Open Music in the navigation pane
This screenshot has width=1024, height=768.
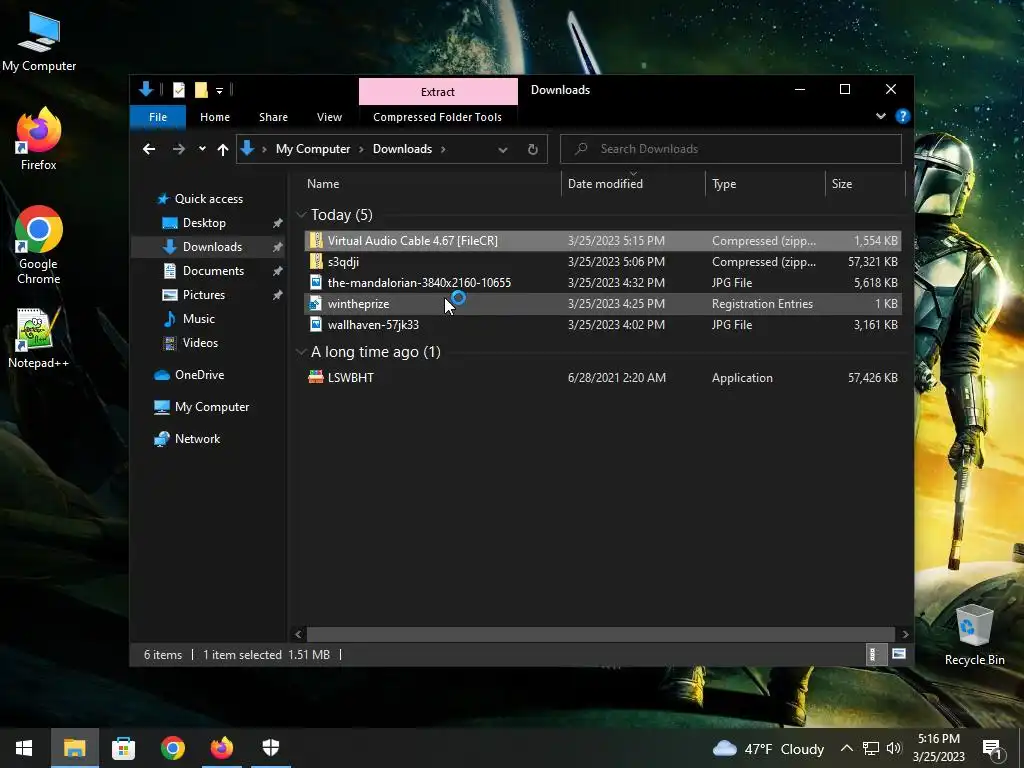click(198, 319)
